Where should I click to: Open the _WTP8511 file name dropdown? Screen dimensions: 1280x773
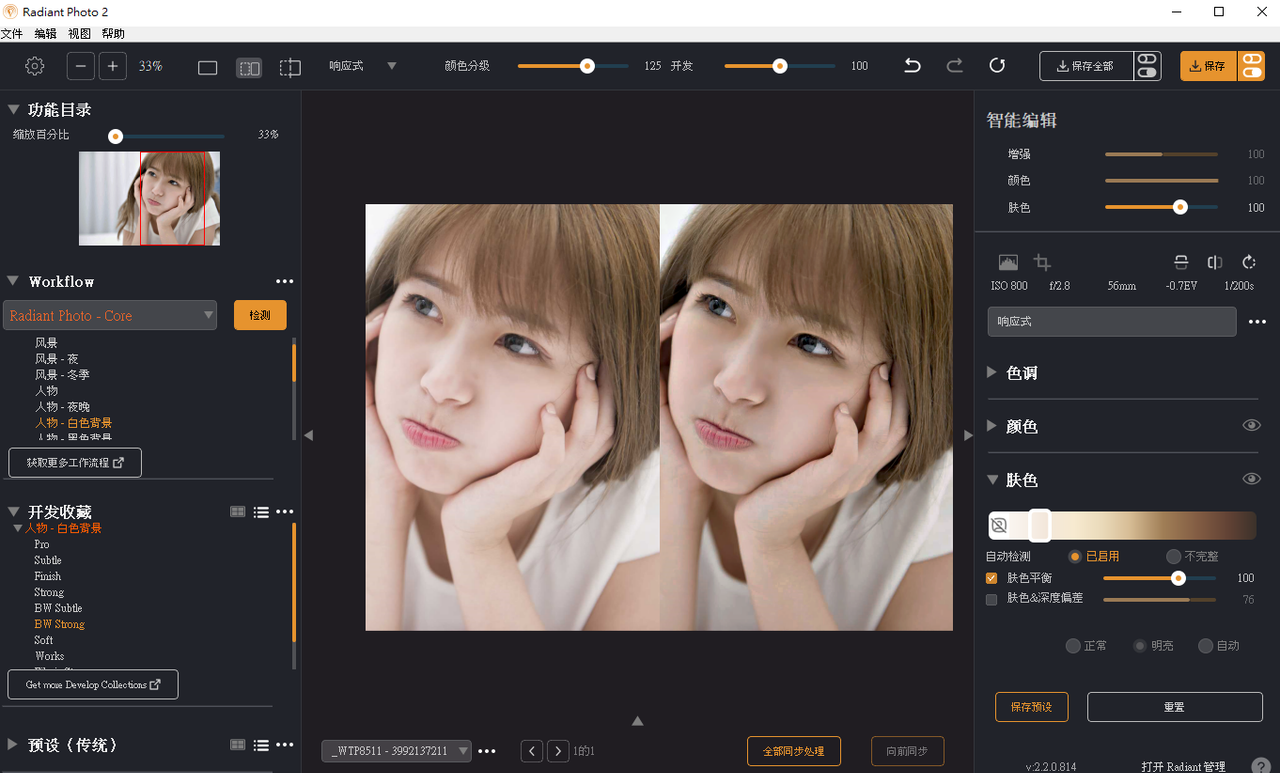(x=396, y=751)
